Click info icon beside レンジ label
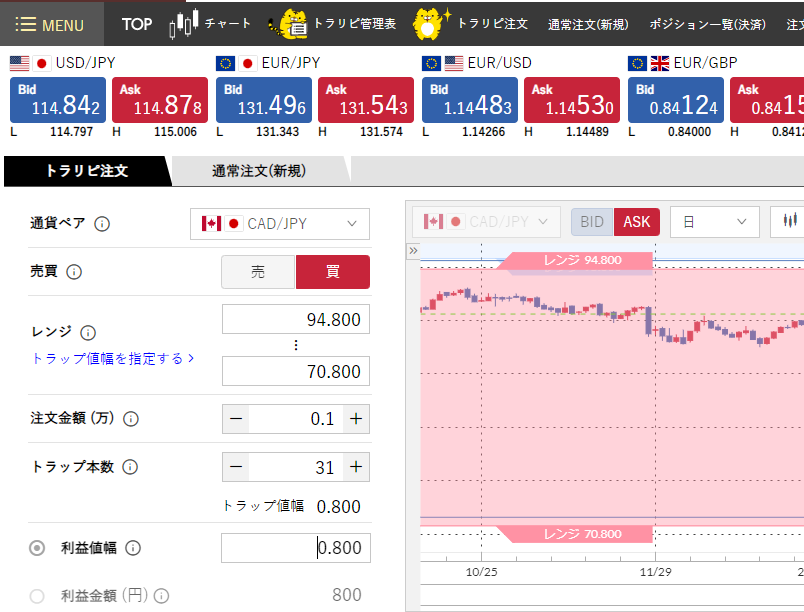The width and height of the screenshot is (804, 612). 88,333
